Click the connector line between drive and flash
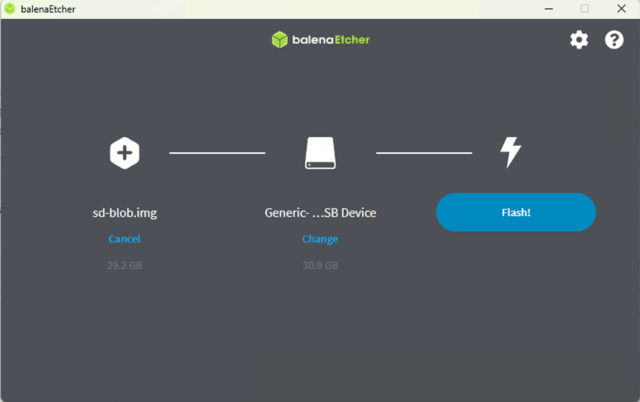The image size is (640, 402). [423, 153]
